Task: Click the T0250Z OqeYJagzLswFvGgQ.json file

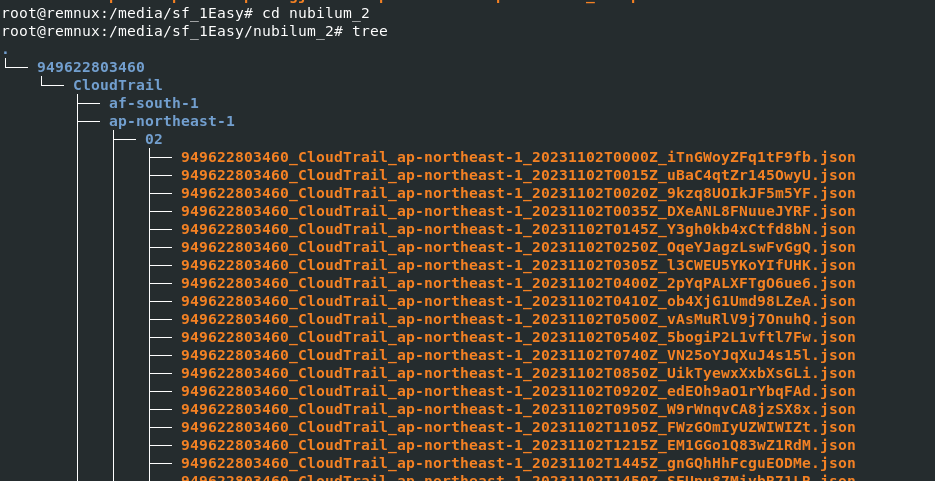Action: [518, 247]
